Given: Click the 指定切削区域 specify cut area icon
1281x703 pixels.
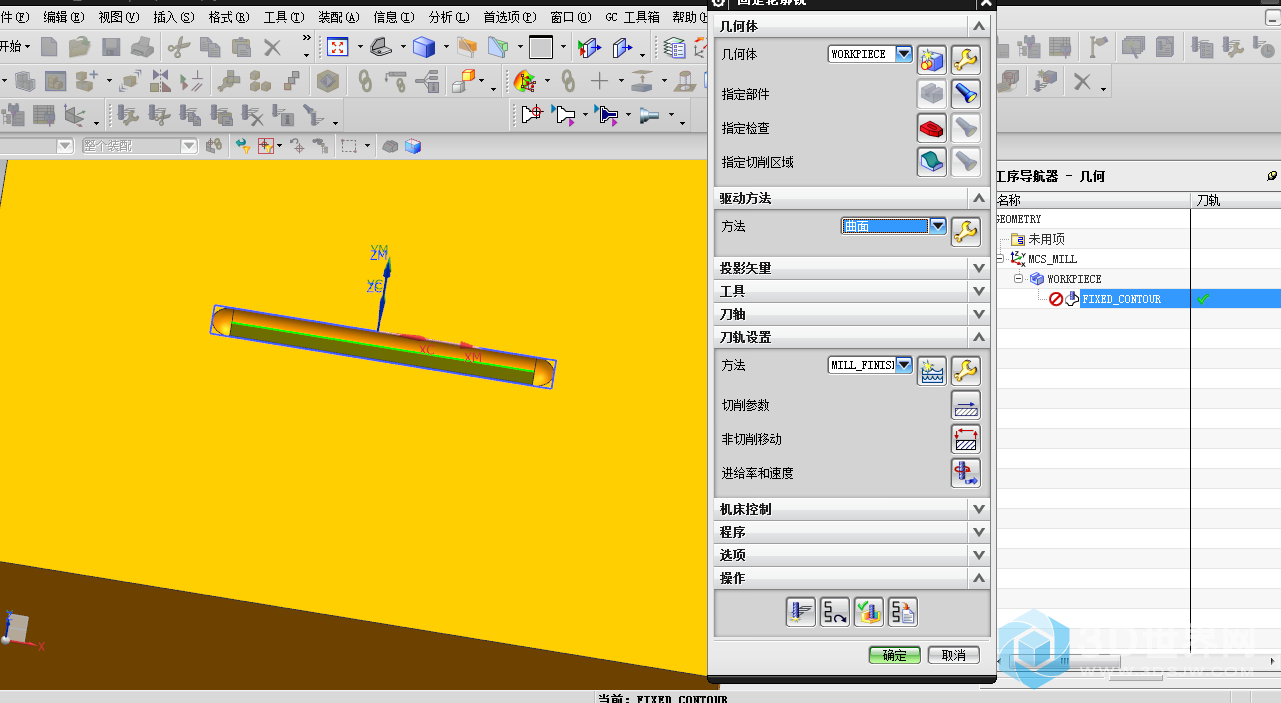Looking at the screenshot, I should coord(933,162).
